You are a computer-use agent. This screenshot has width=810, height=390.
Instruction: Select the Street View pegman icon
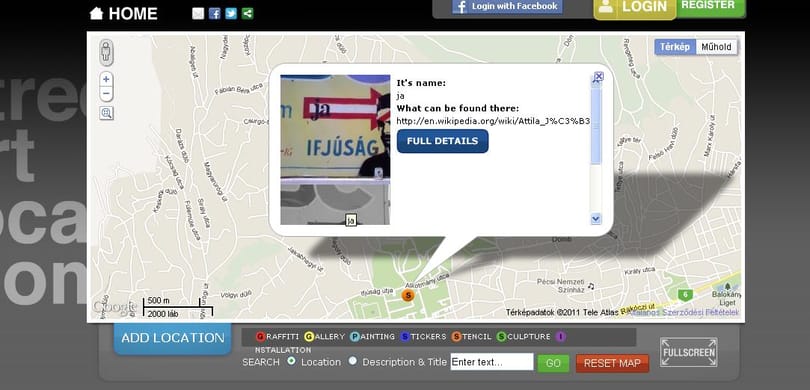click(x=106, y=52)
